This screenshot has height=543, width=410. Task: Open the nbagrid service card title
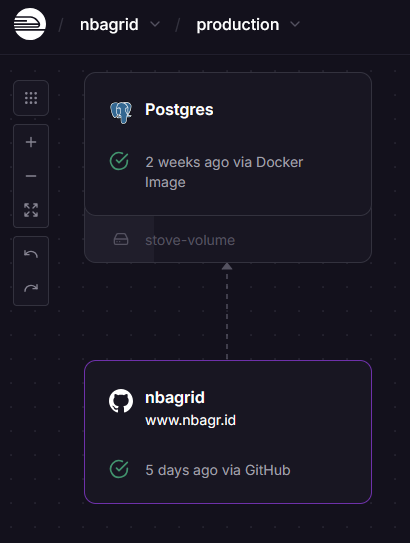coord(175,398)
